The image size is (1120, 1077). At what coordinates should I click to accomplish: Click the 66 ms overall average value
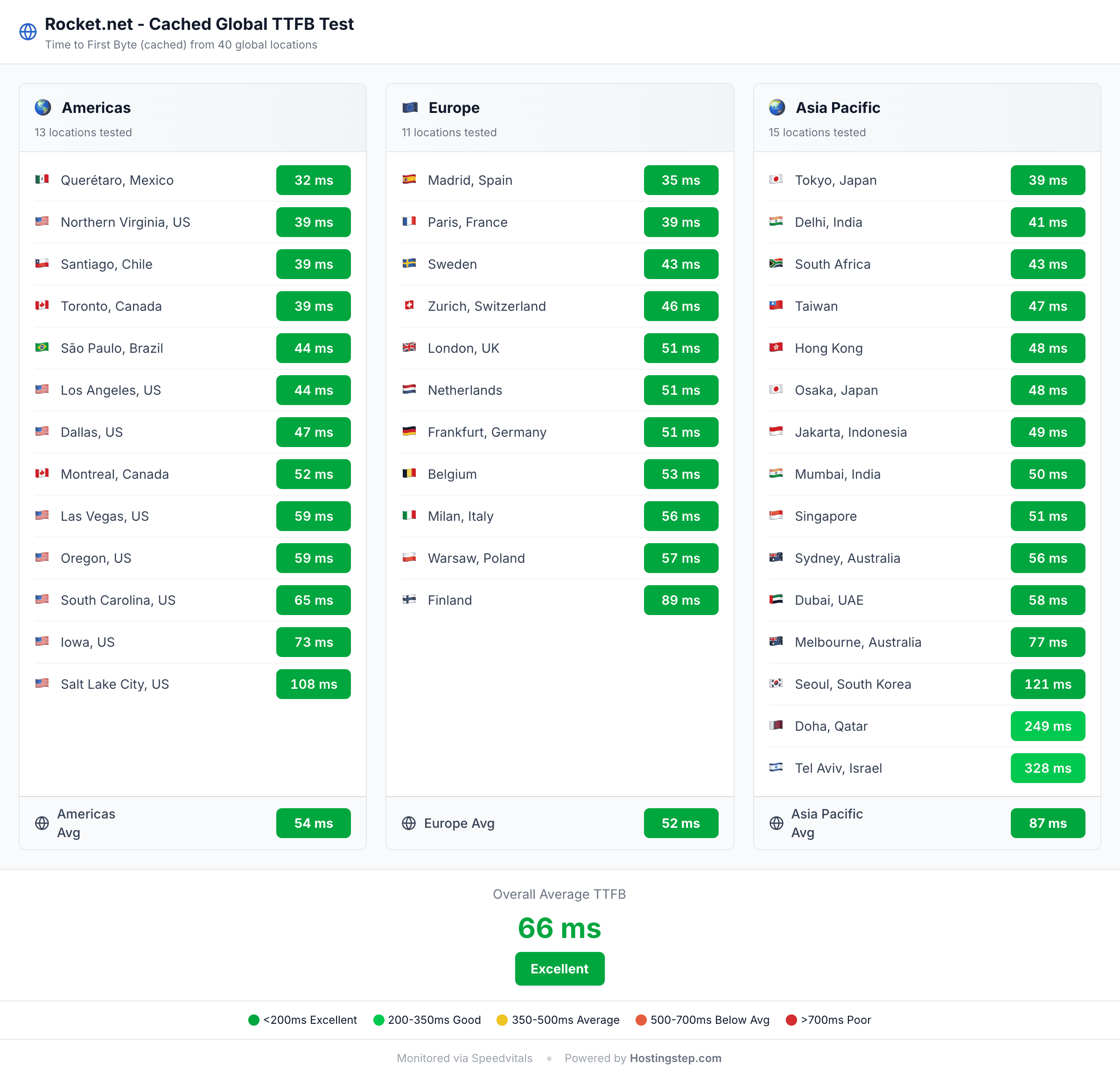point(560,928)
